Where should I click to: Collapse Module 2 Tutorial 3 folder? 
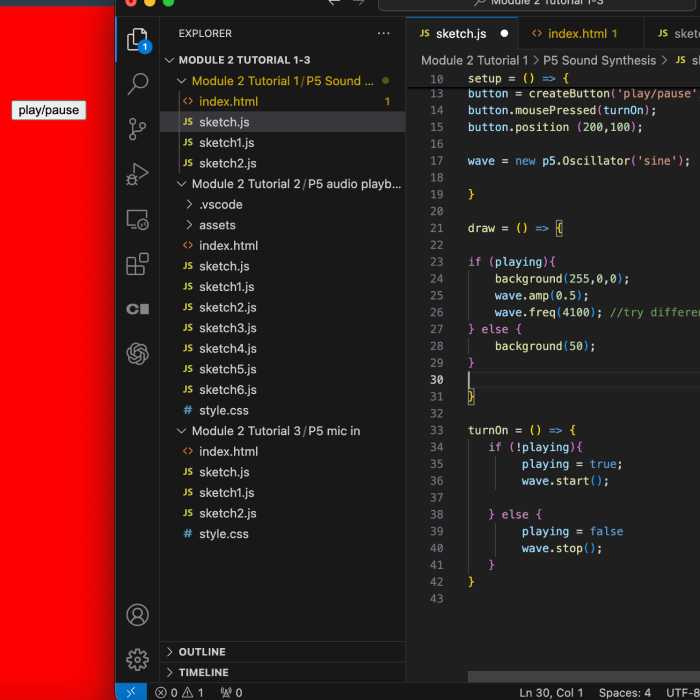[x=282, y=431]
